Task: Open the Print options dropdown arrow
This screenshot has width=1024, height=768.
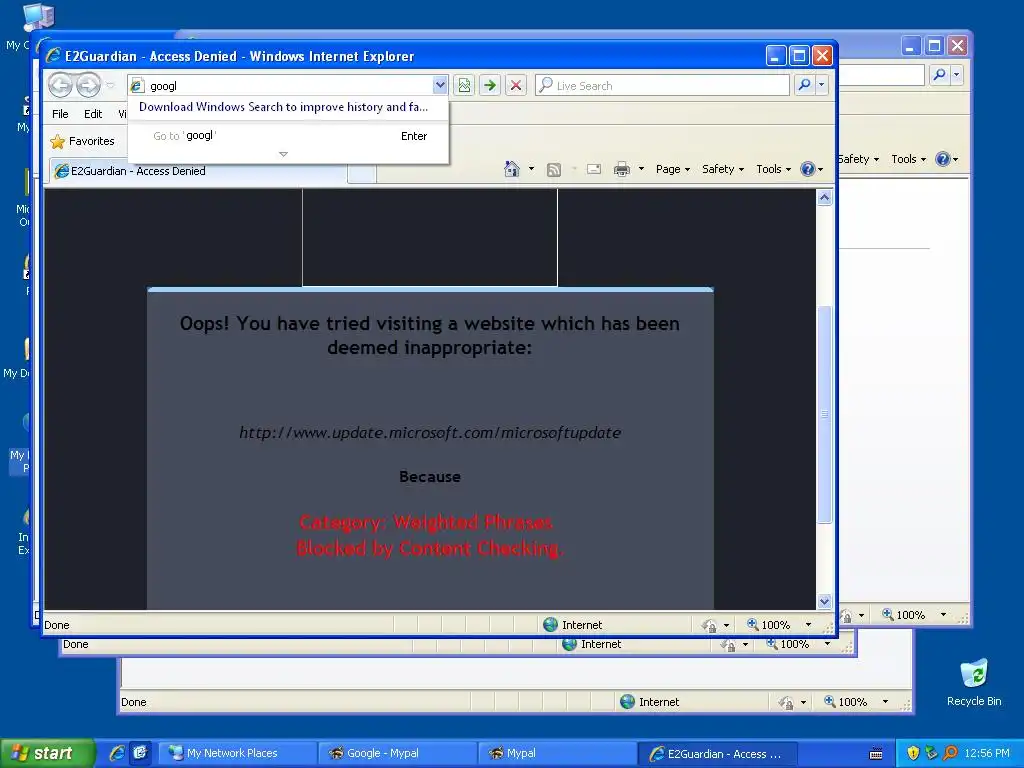Action: point(641,169)
